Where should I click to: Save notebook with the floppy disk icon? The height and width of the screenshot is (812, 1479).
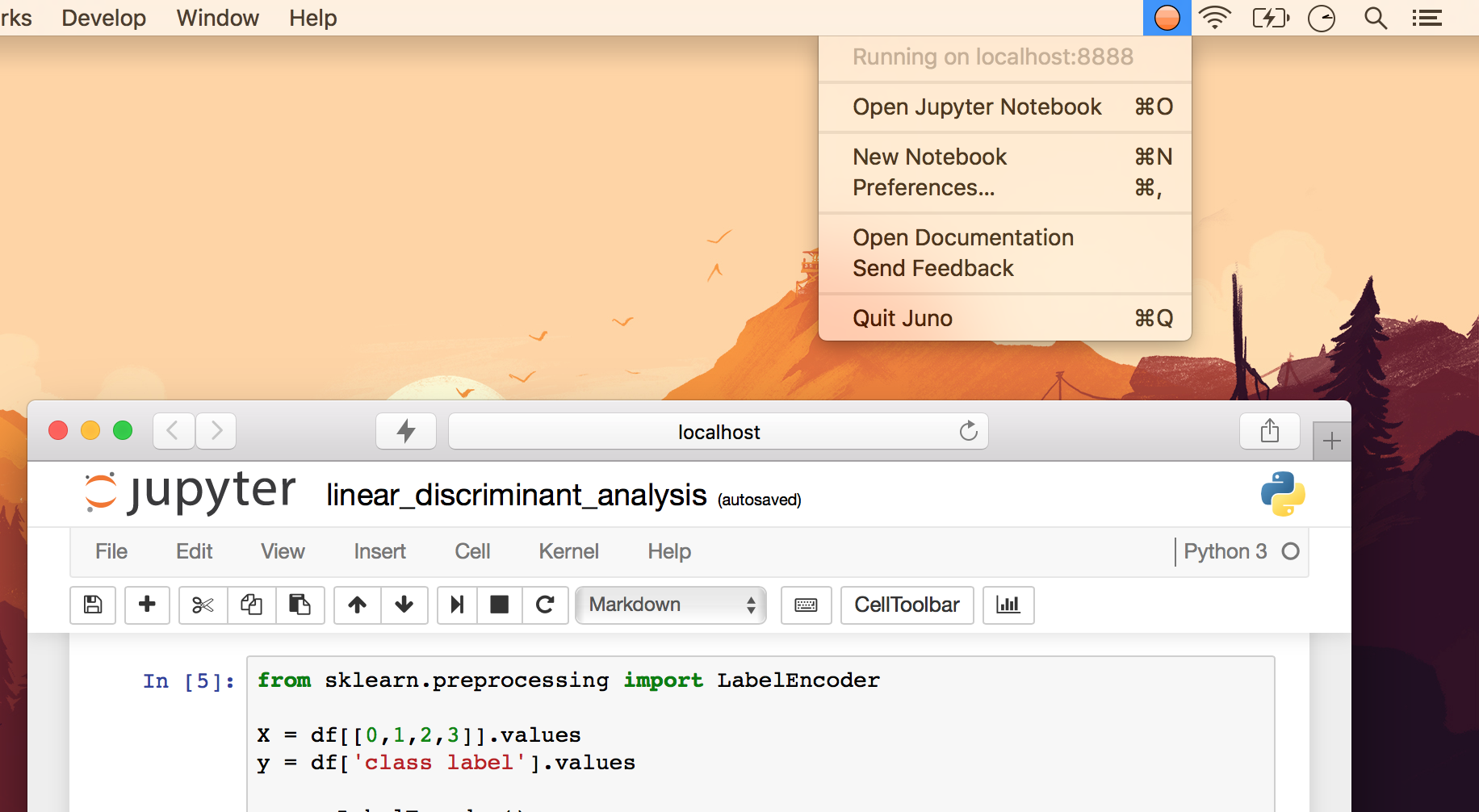point(93,605)
